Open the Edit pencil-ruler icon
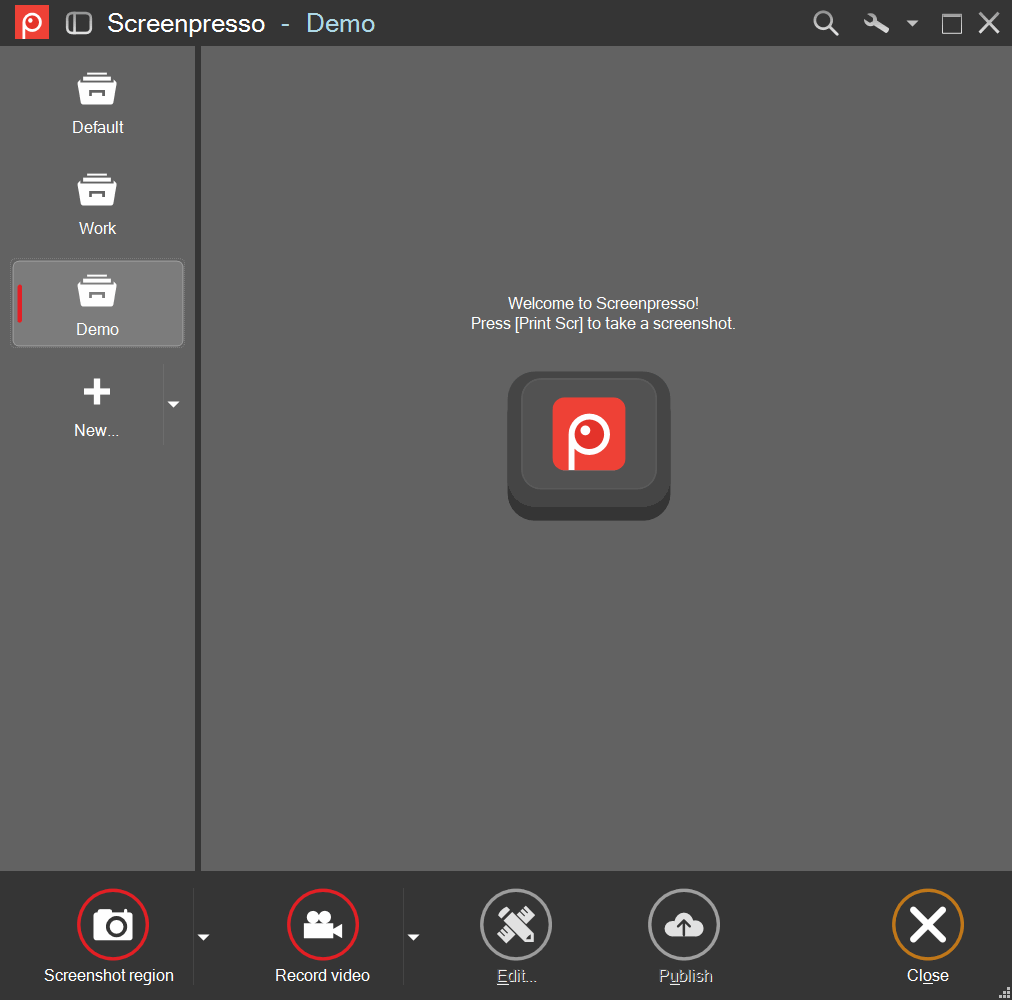The width and height of the screenshot is (1012, 1000). 516,924
